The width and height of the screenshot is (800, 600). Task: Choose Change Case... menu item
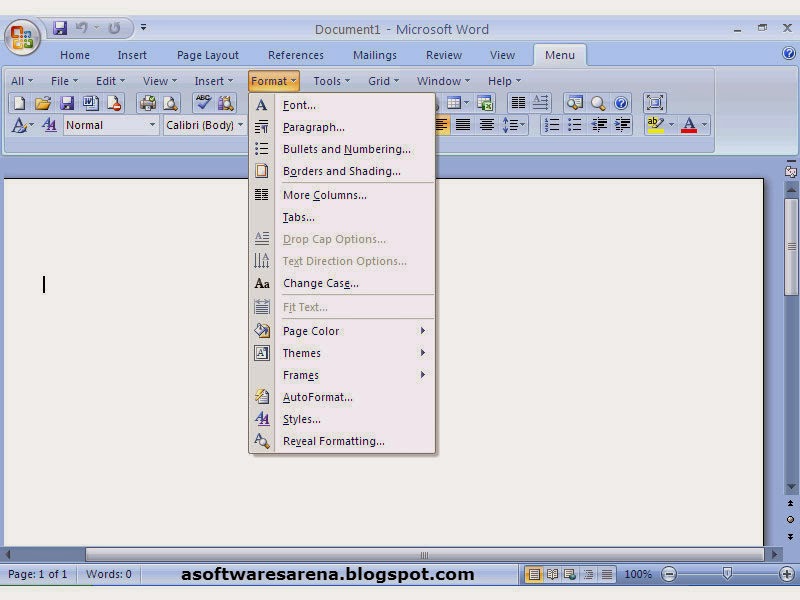[342, 283]
